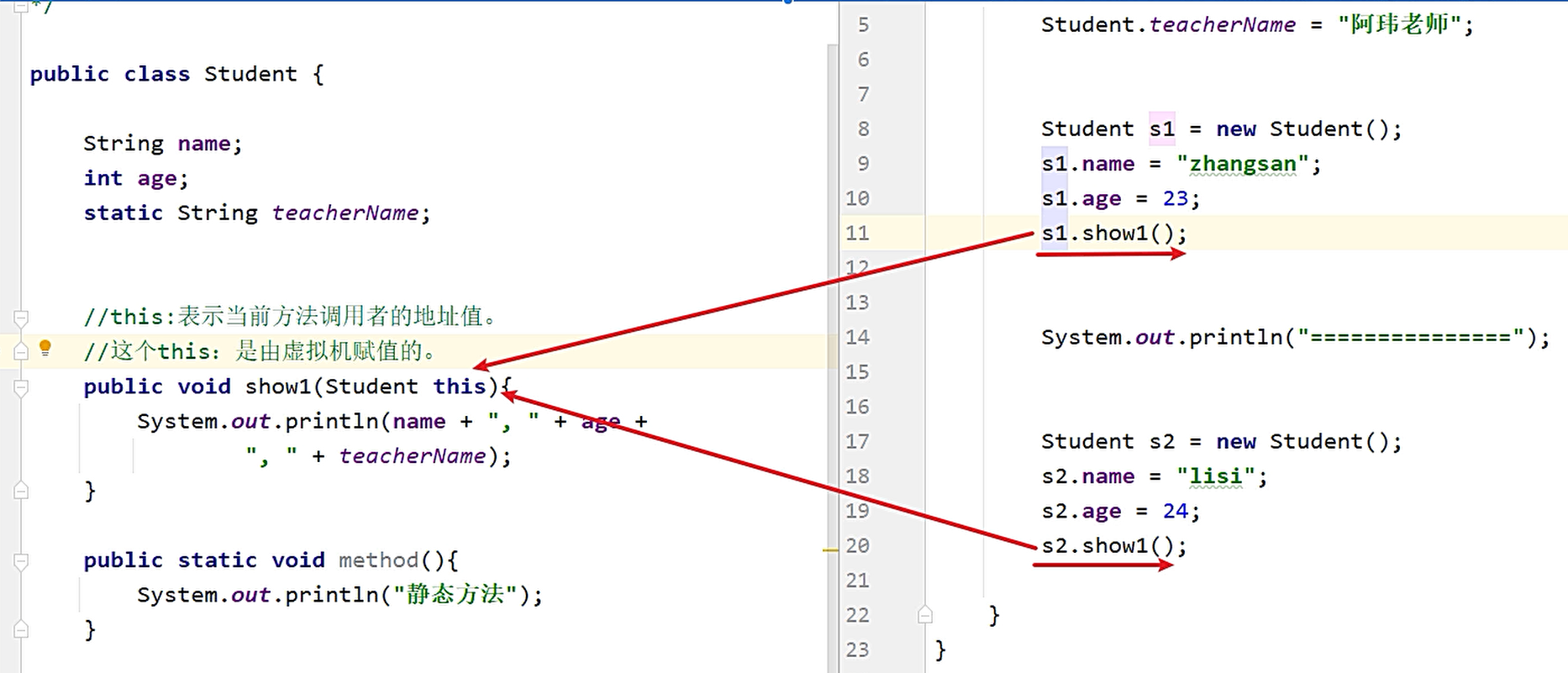Click 'Student' in the public class declaration

tap(250, 74)
